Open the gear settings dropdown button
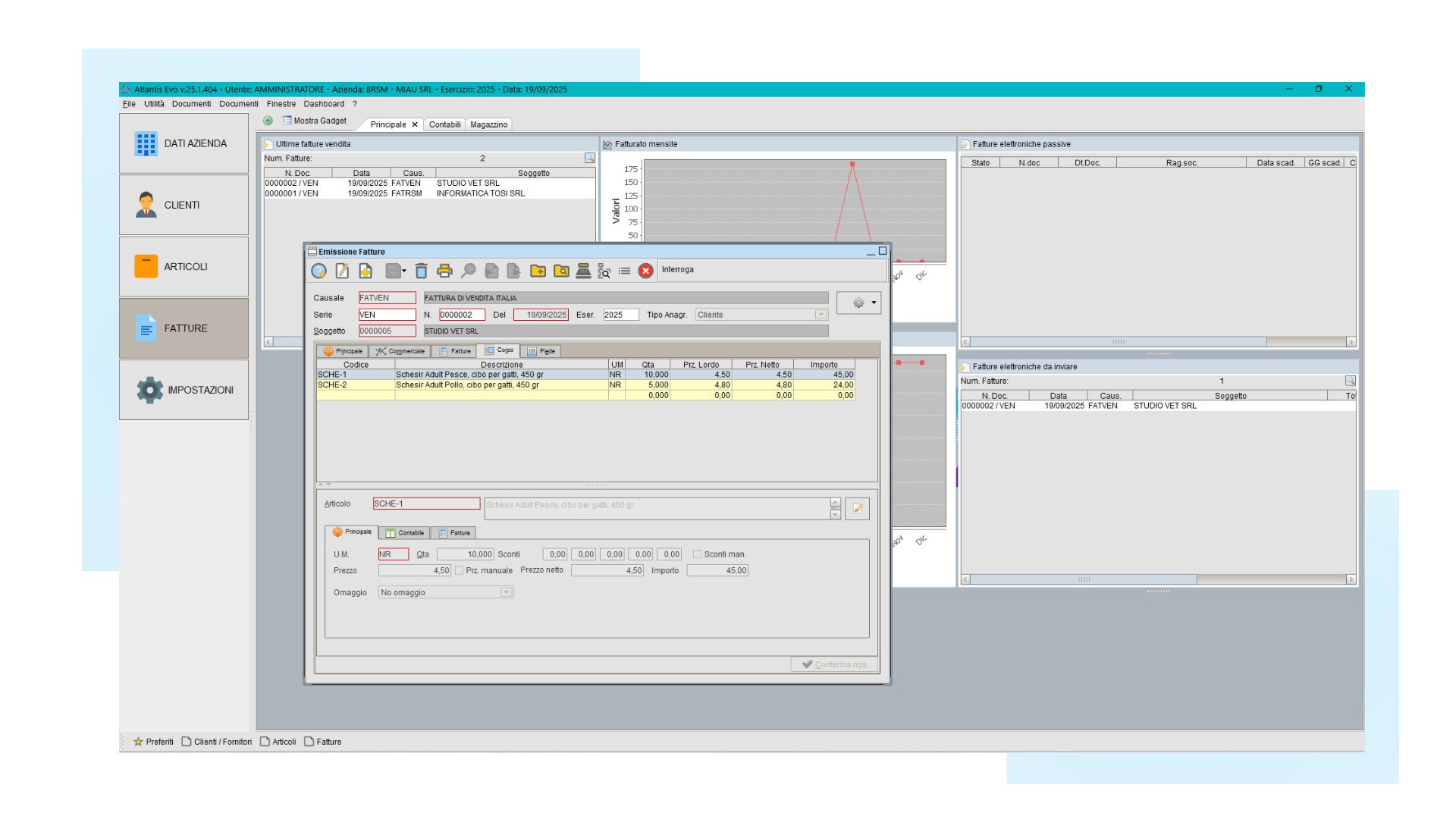The width and height of the screenshot is (1456, 819). tap(859, 303)
